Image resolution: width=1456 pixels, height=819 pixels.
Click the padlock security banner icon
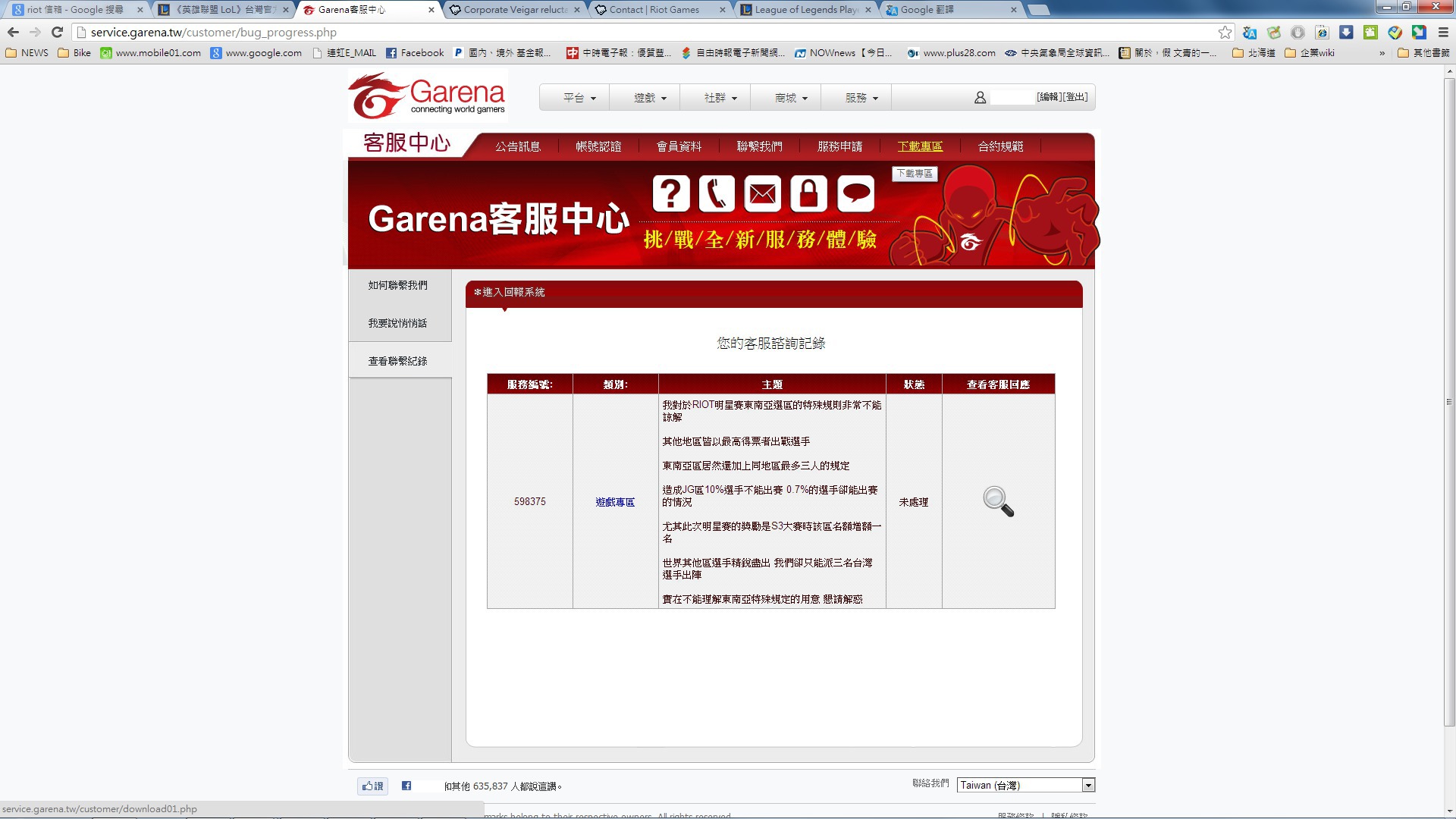[x=809, y=193]
